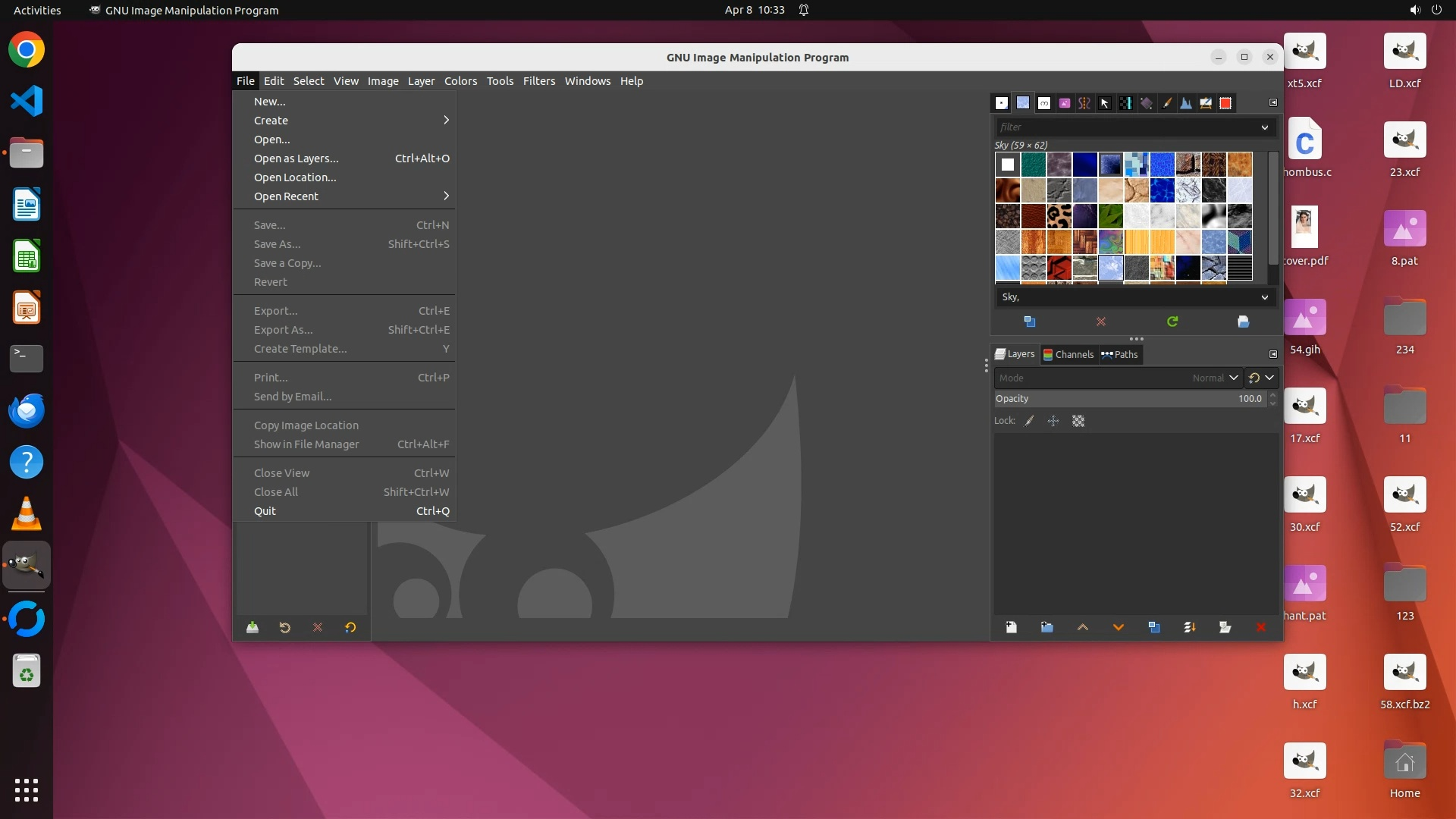Open the histogram dockable tab icon
Image resolution: width=1456 pixels, height=819 pixels.
point(1185,103)
